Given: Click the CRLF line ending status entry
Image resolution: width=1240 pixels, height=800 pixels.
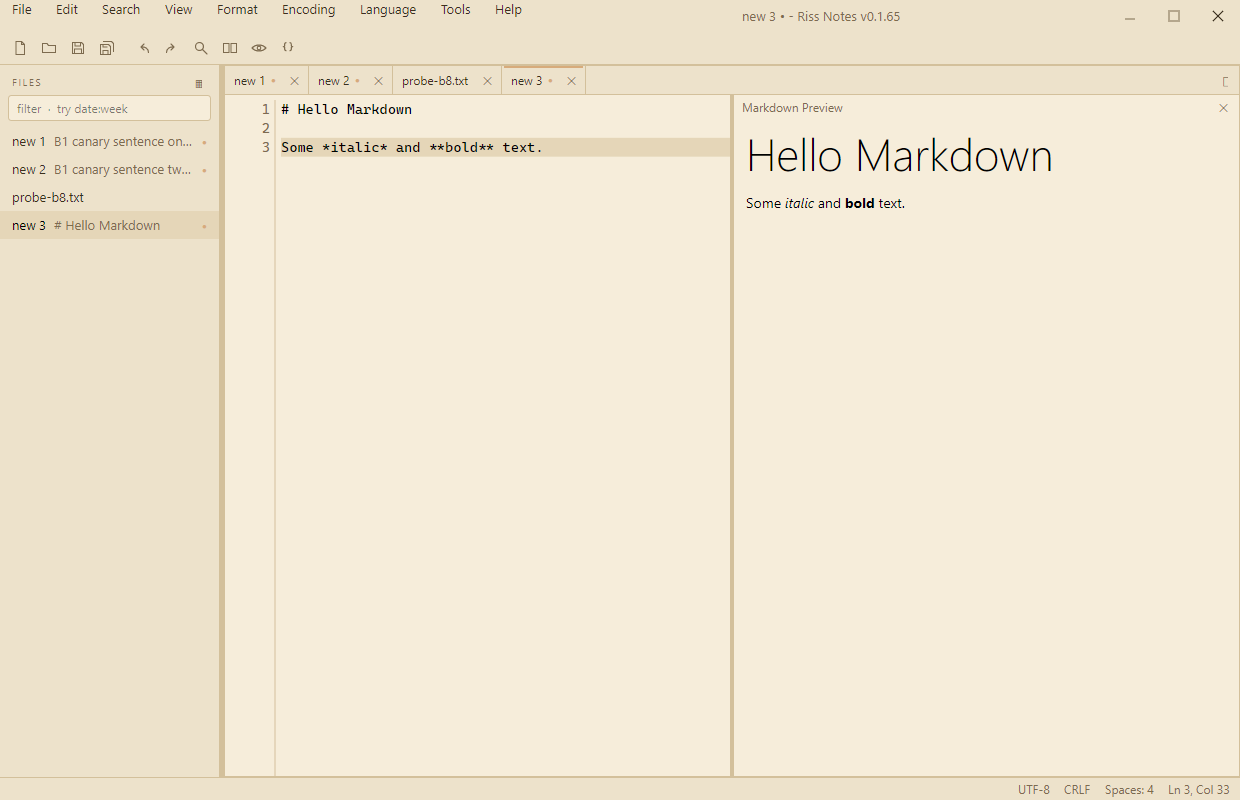Looking at the screenshot, I should [1077, 790].
